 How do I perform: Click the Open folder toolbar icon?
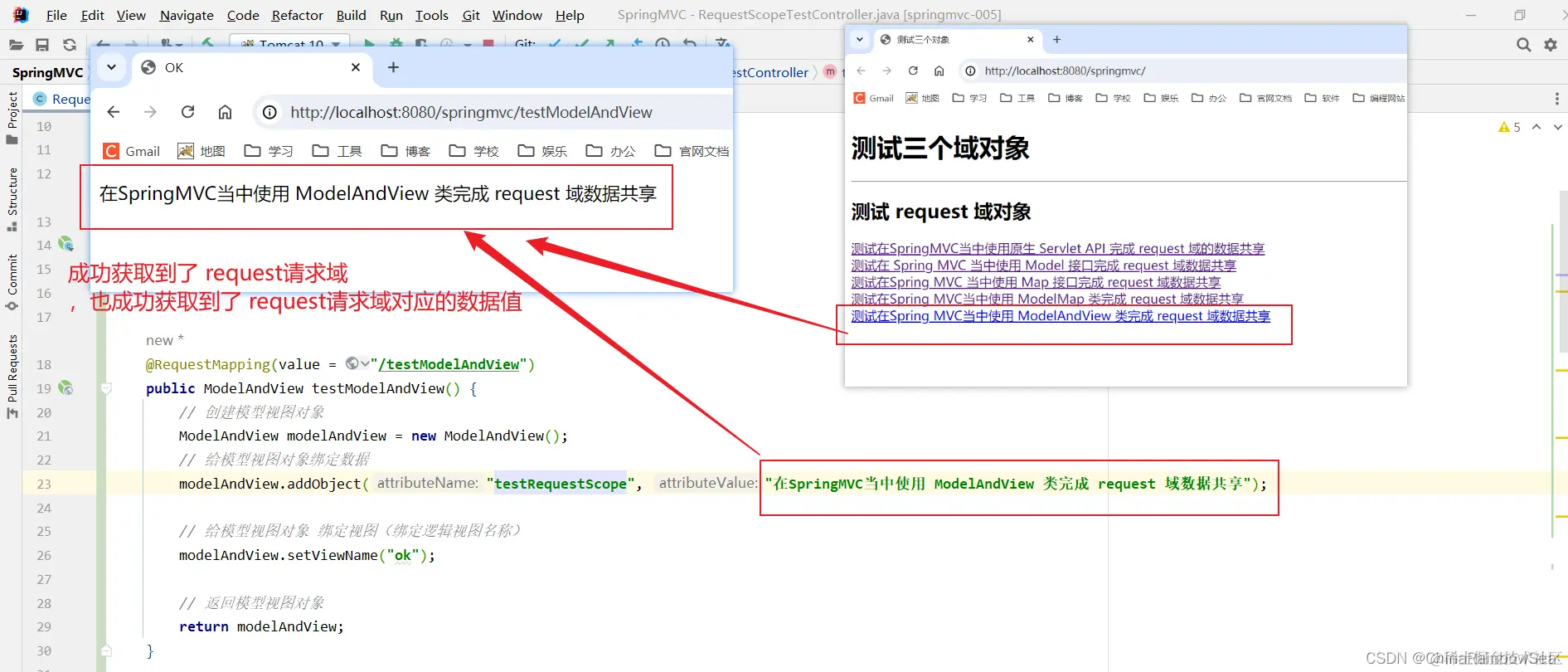coord(16,45)
